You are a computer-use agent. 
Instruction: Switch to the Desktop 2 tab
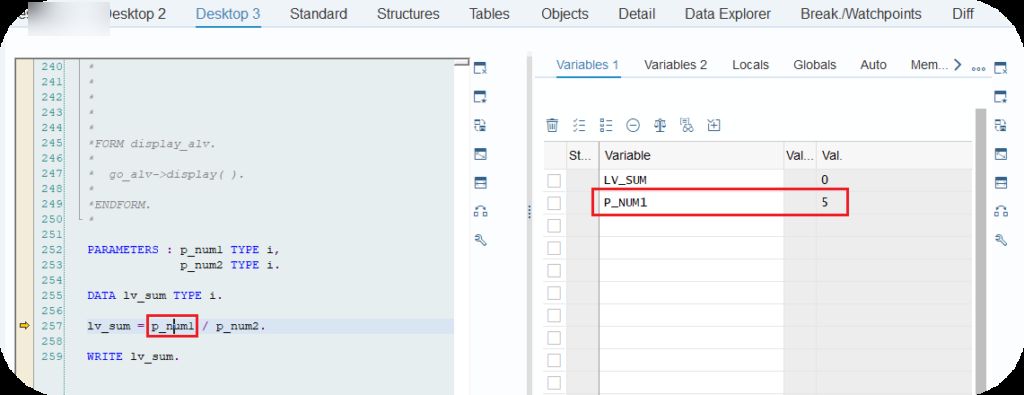[135, 14]
